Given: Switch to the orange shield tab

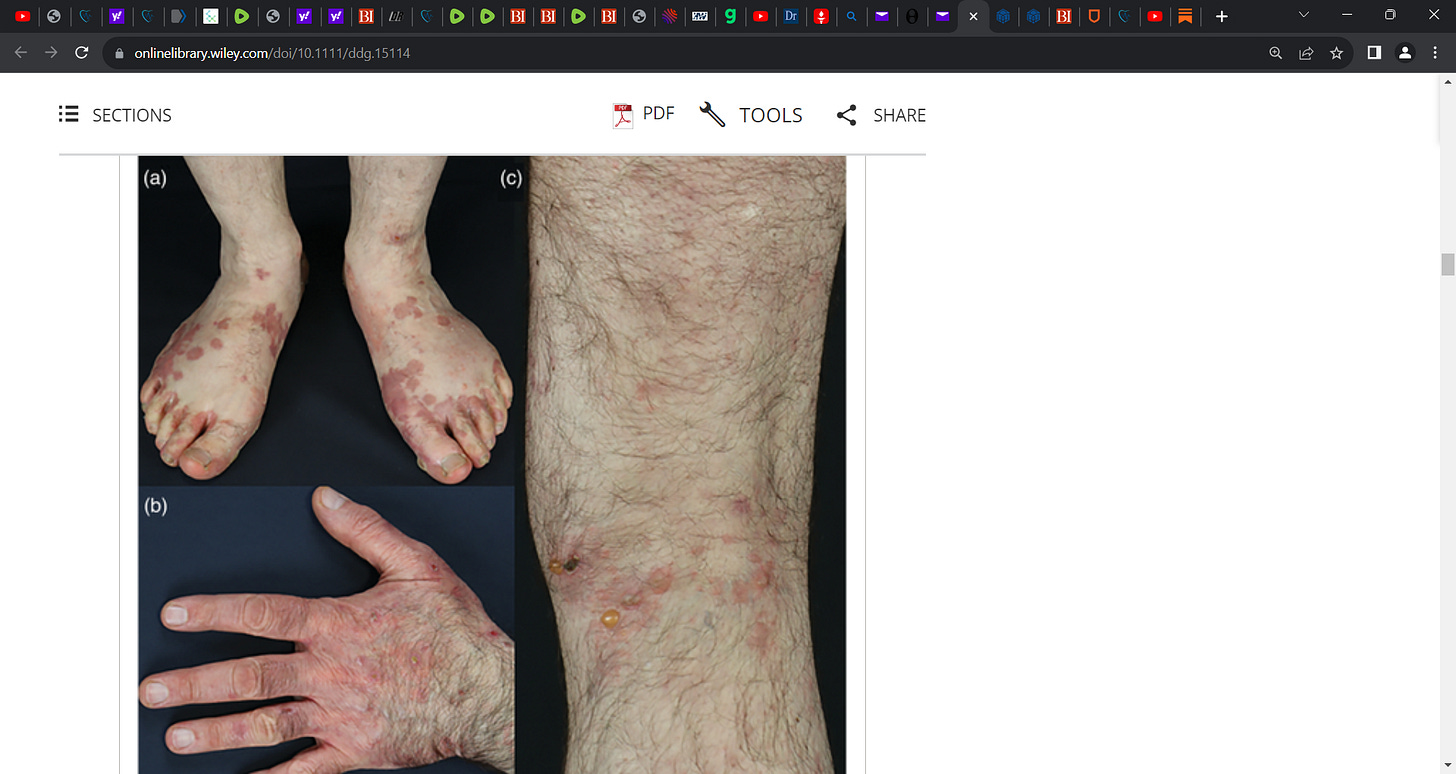Looking at the screenshot, I should [1095, 16].
